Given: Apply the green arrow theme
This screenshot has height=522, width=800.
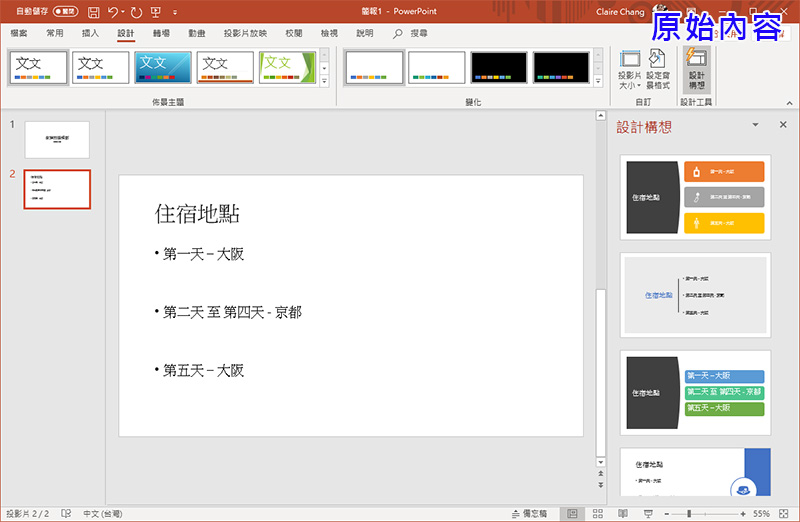Looking at the screenshot, I should pos(287,67).
